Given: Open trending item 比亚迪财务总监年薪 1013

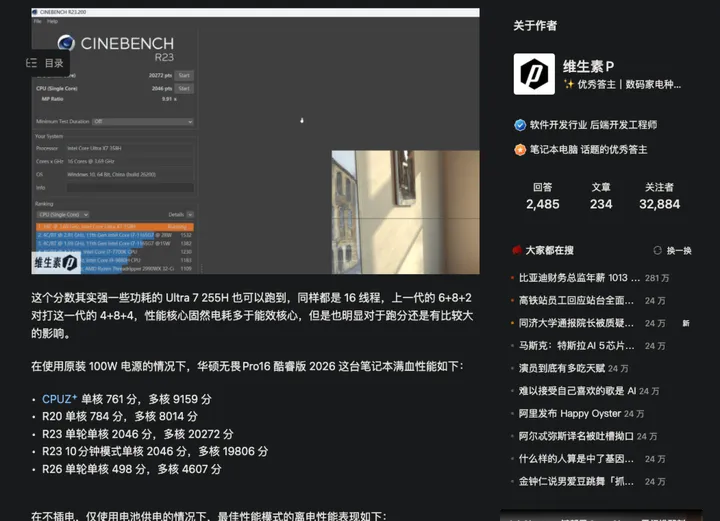Looking at the screenshot, I should 579,278.
